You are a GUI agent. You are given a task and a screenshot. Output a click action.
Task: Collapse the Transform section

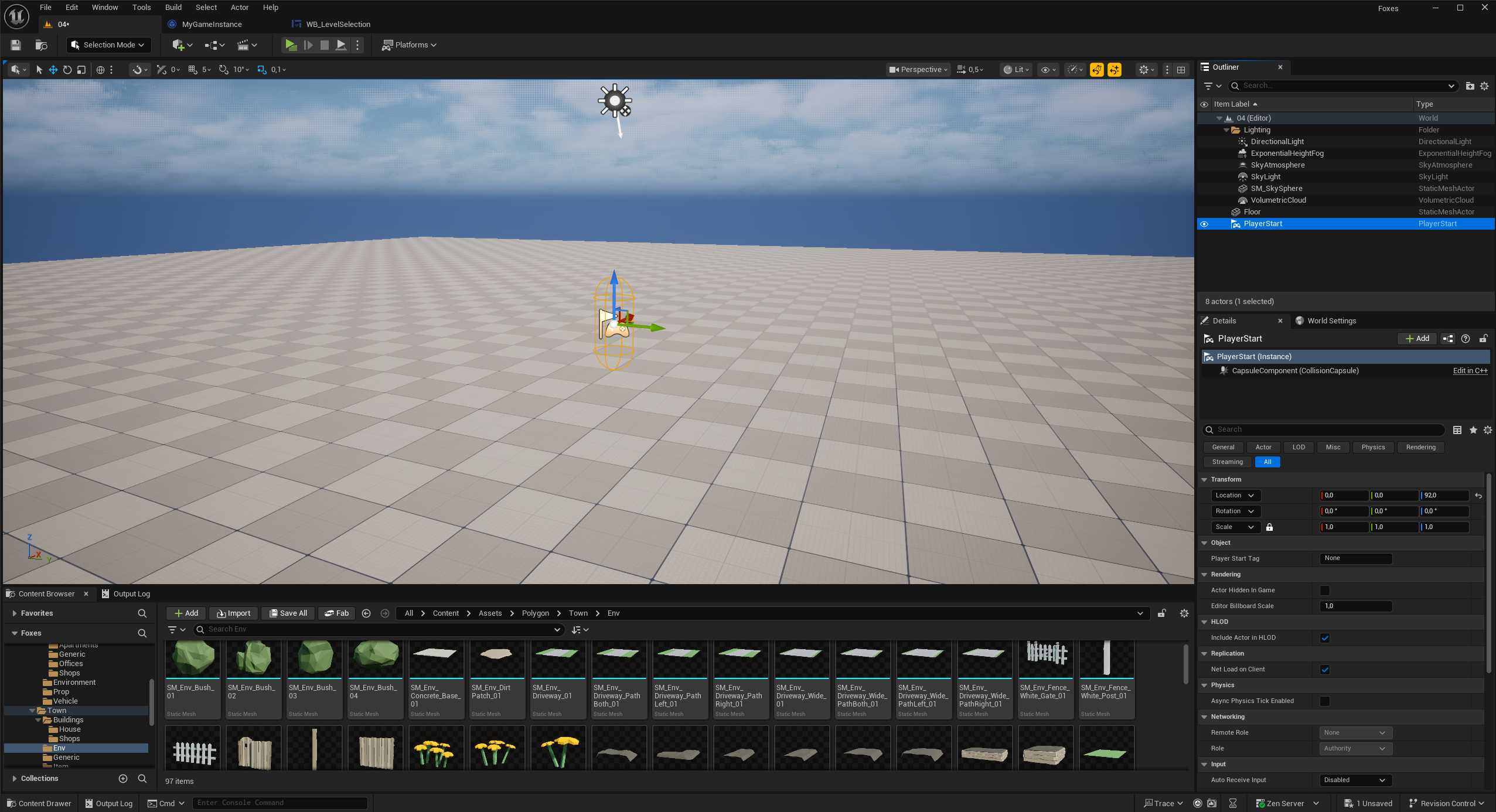tap(1204, 480)
